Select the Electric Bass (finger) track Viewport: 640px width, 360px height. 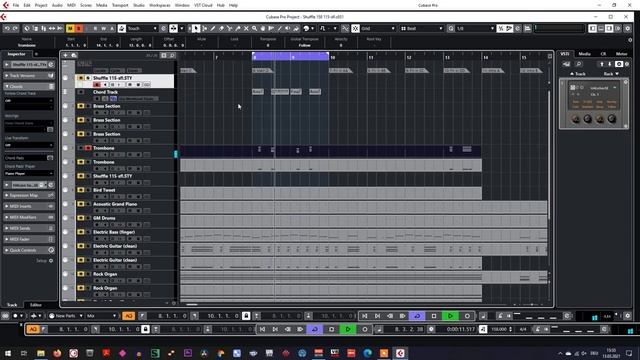coord(114,232)
